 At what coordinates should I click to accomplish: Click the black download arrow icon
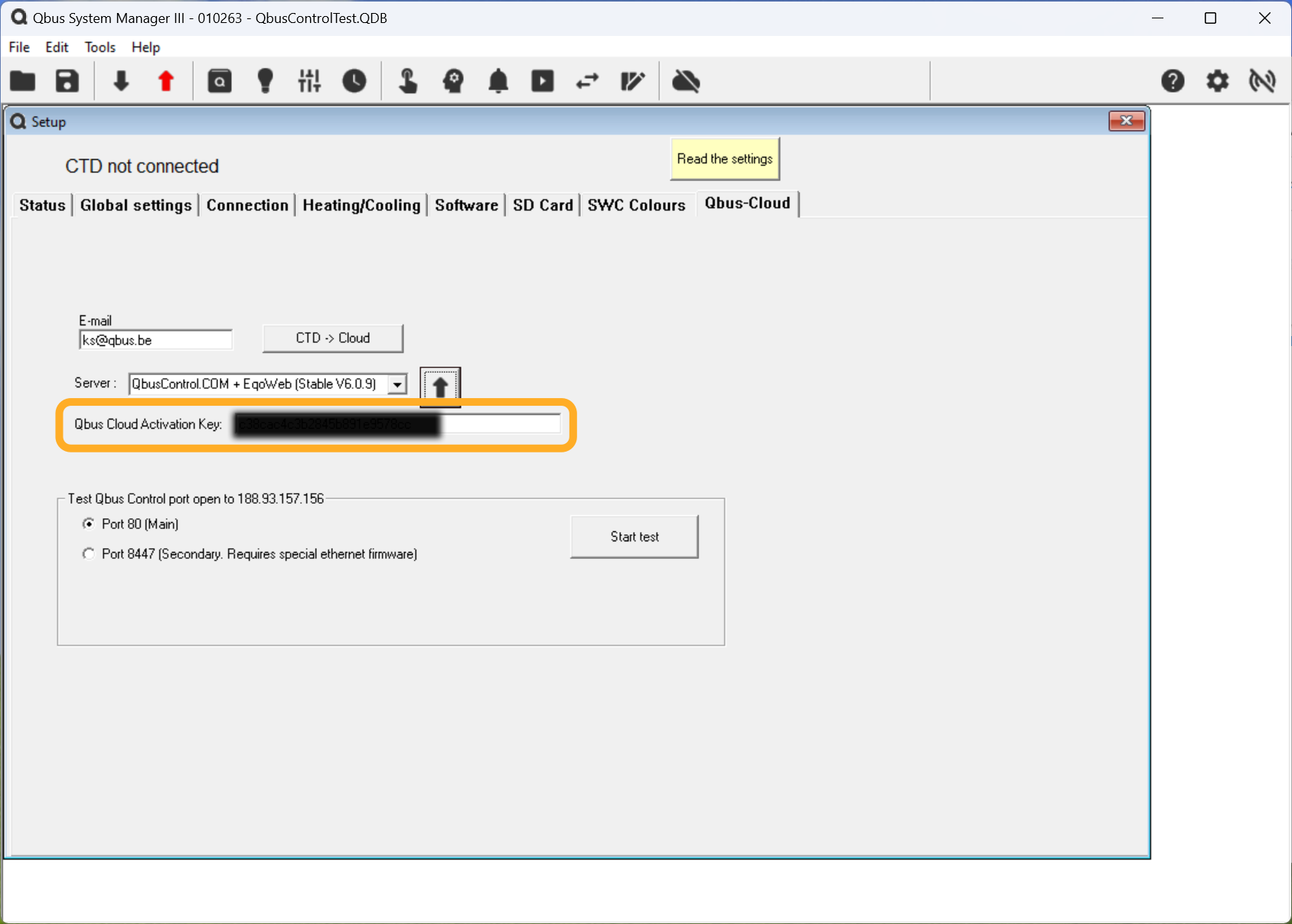coord(121,80)
